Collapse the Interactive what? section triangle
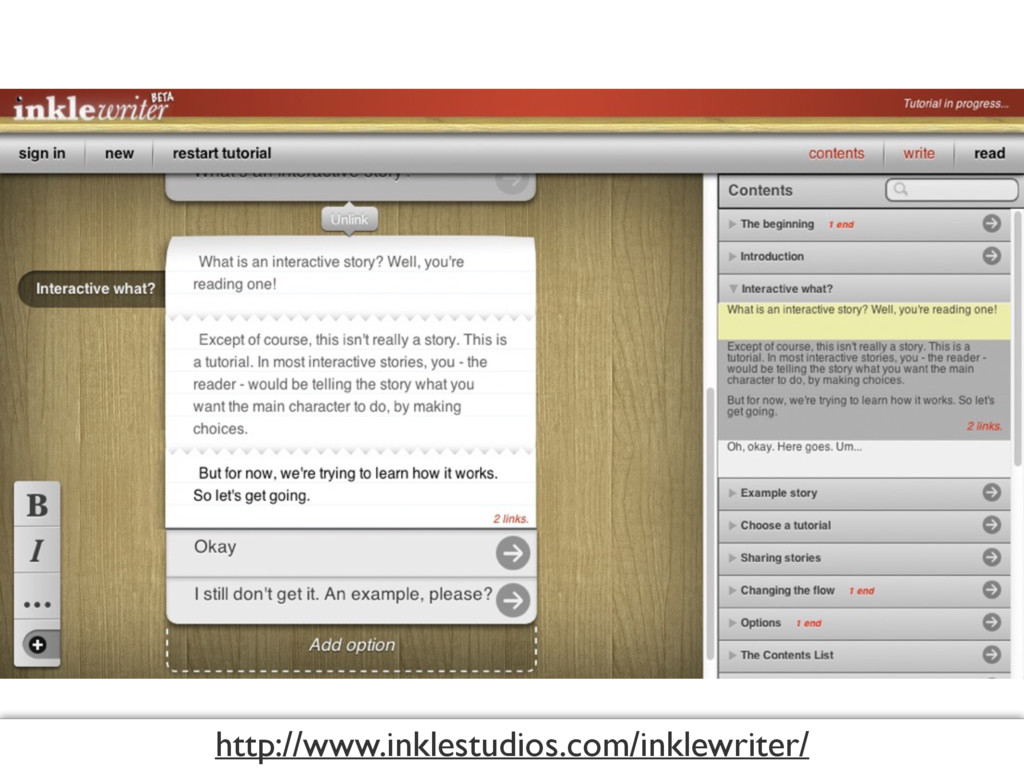 (x=733, y=289)
